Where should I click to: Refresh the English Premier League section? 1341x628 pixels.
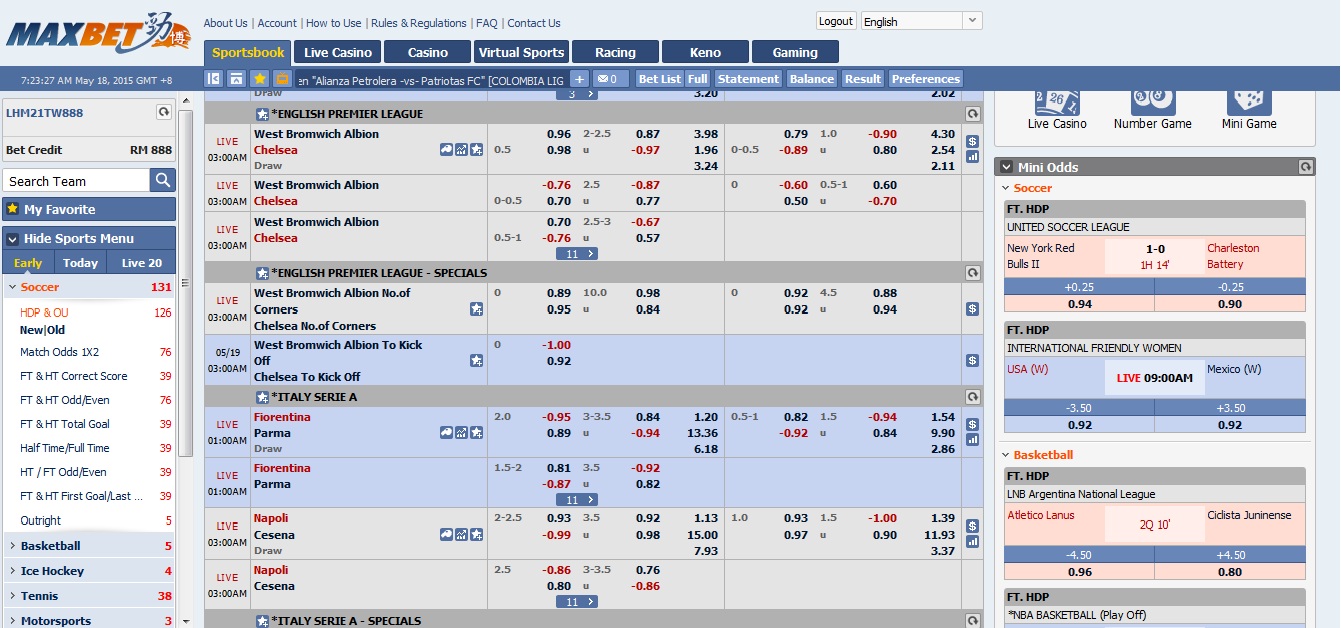coord(972,114)
